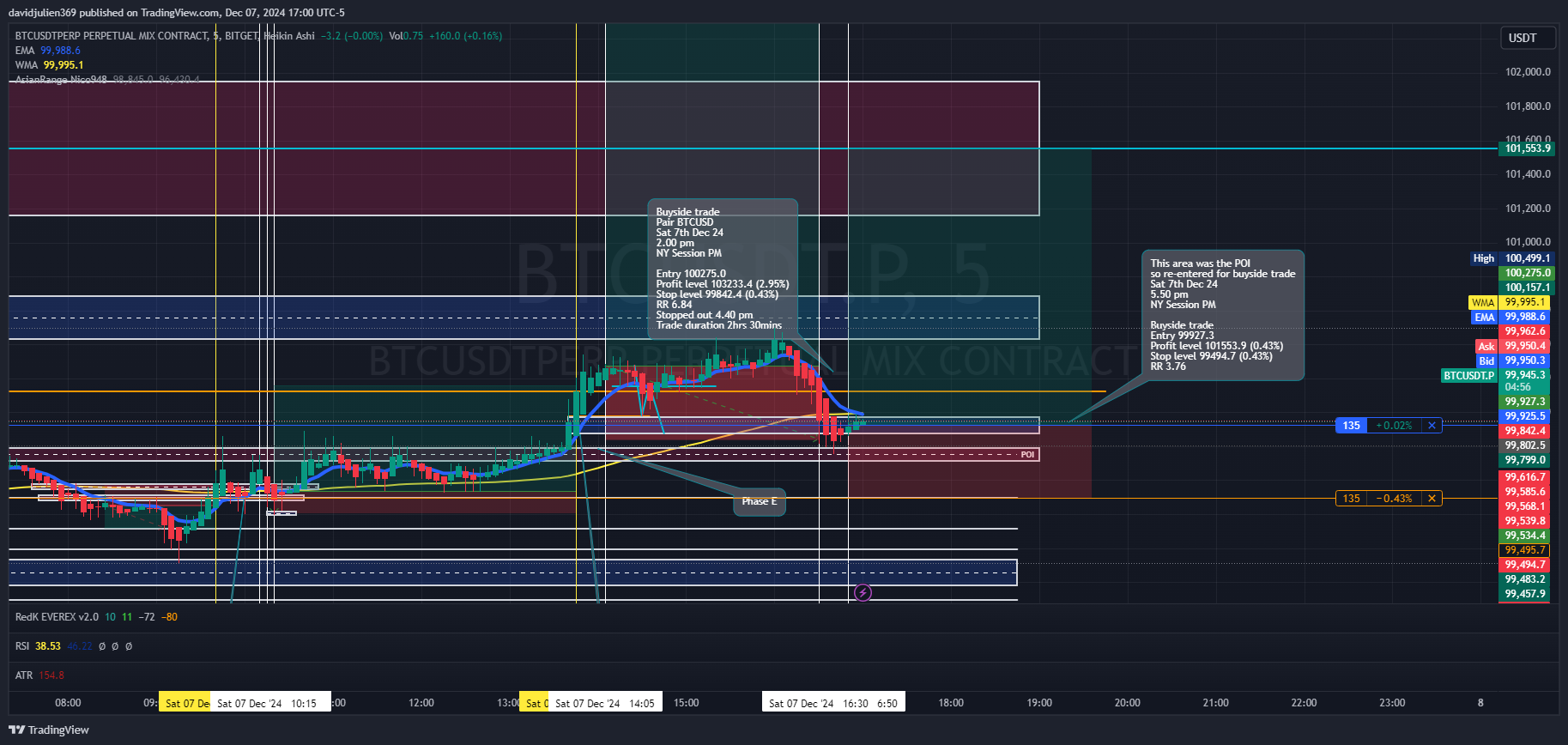Click the purple lightning bolt event icon
Screen dimensions: 1568x745
click(x=863, y=592)
